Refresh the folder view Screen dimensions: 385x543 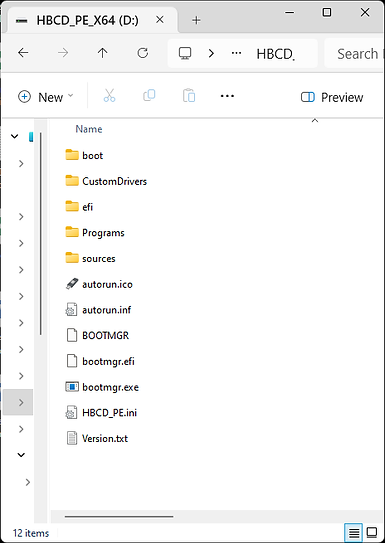pyautogui.click(x=142, y=53)
